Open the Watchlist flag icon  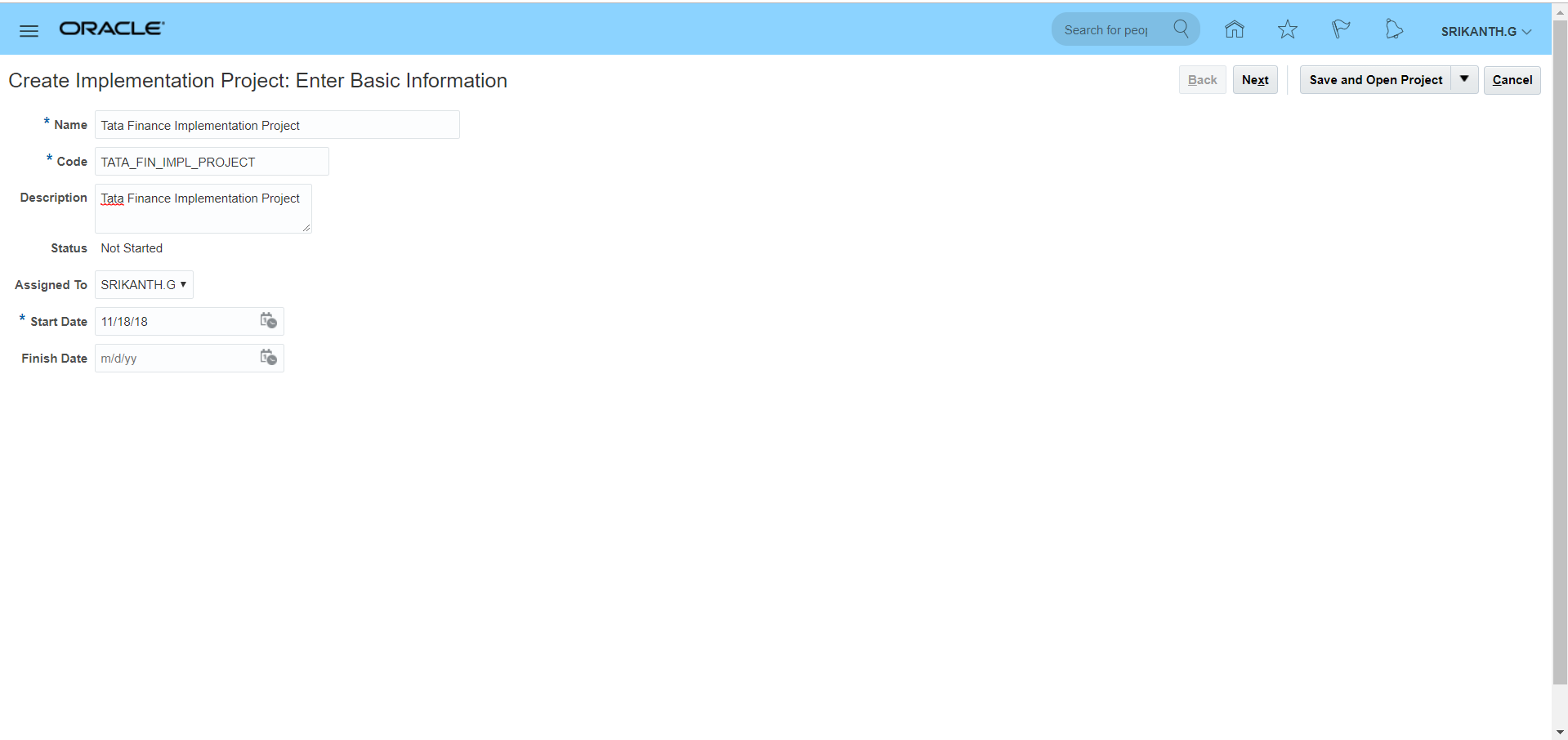click(x=1340, y=30)
